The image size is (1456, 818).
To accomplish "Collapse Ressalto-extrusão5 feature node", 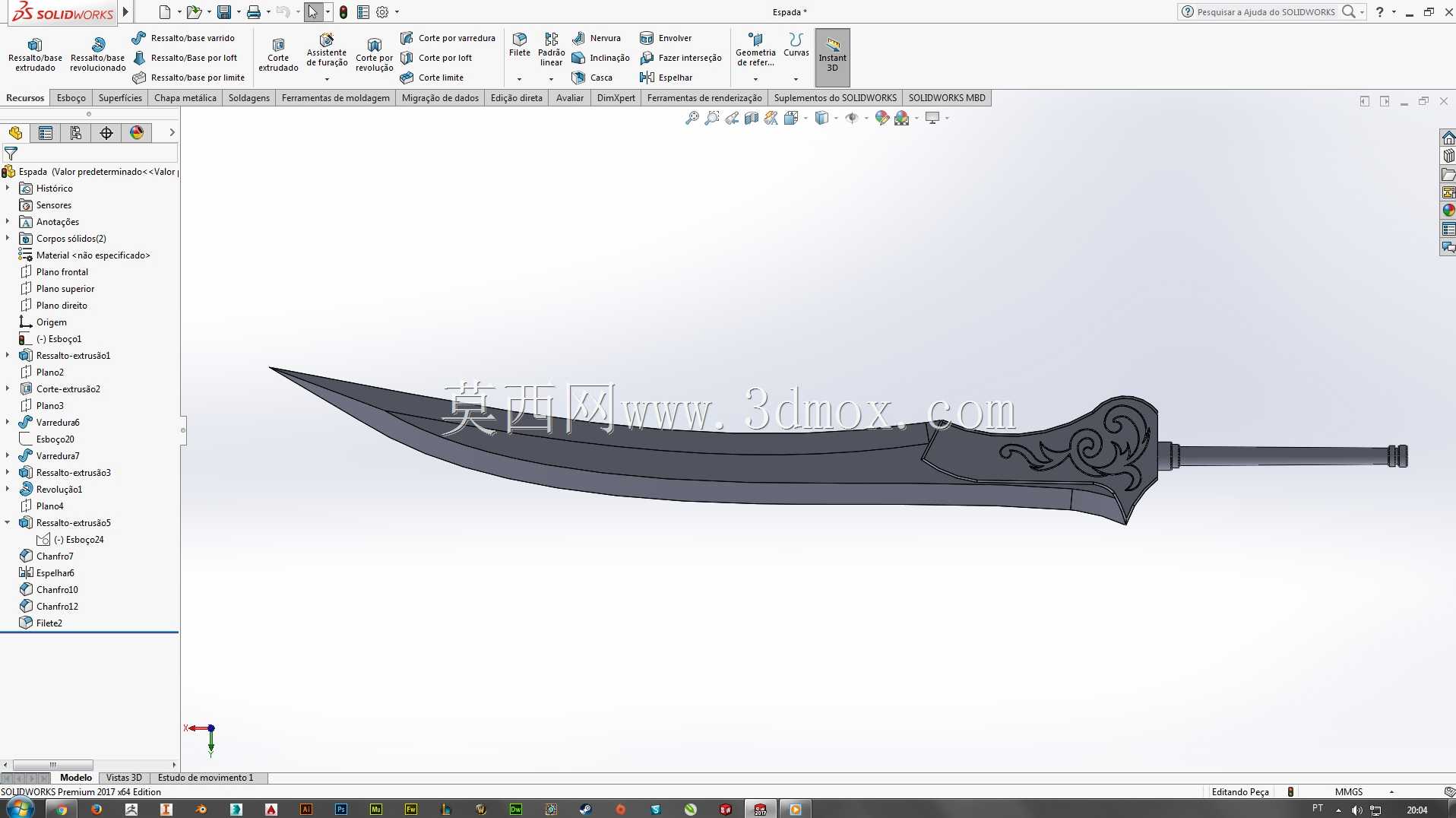I will click(8, 522).
